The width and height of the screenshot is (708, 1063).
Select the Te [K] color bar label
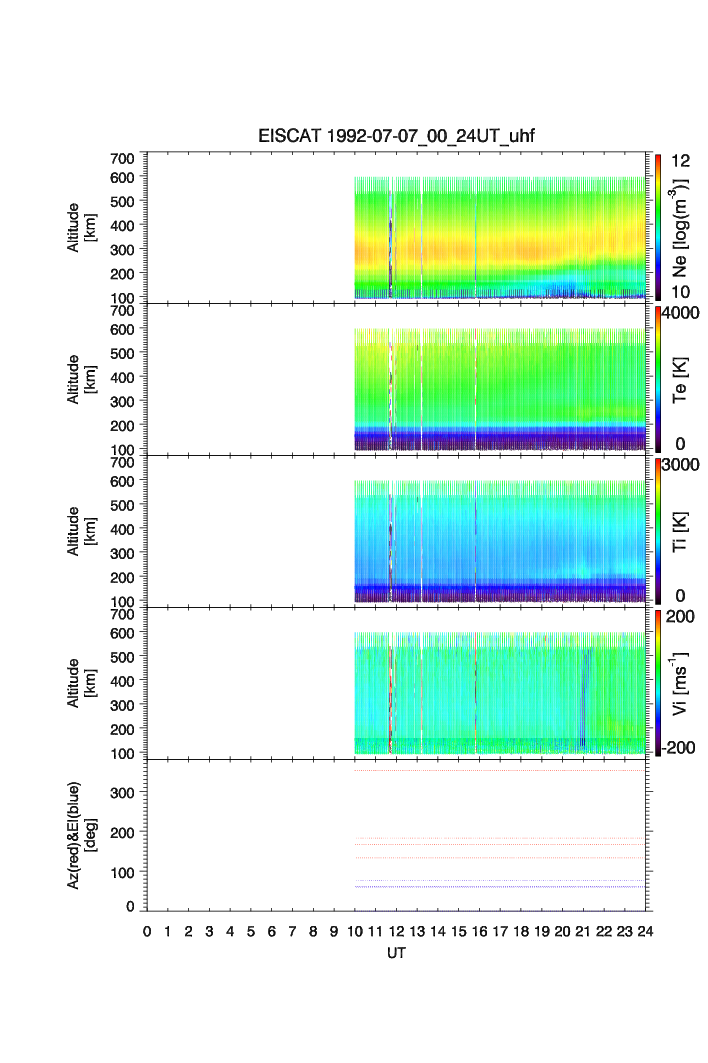680,380
